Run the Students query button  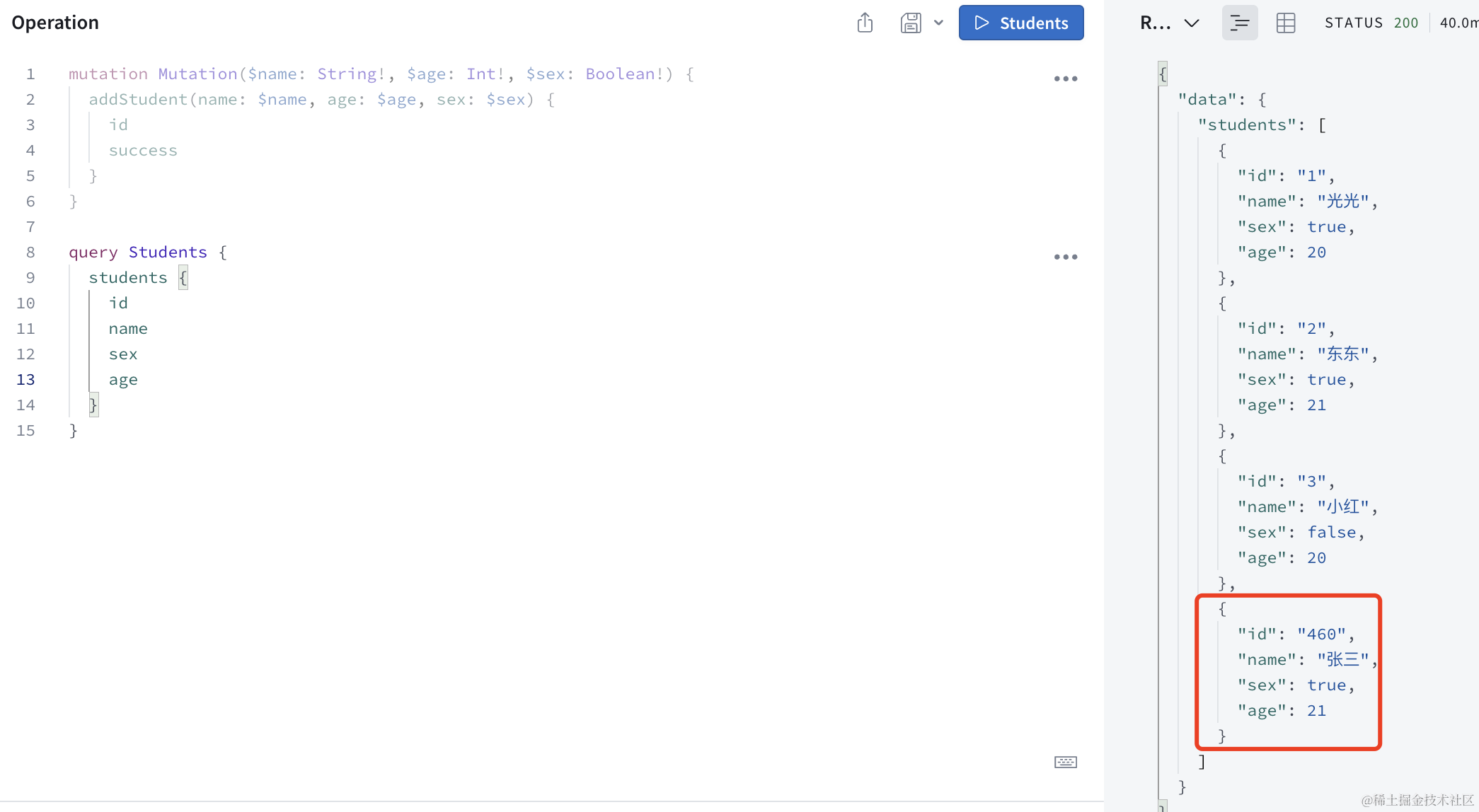1020,23
